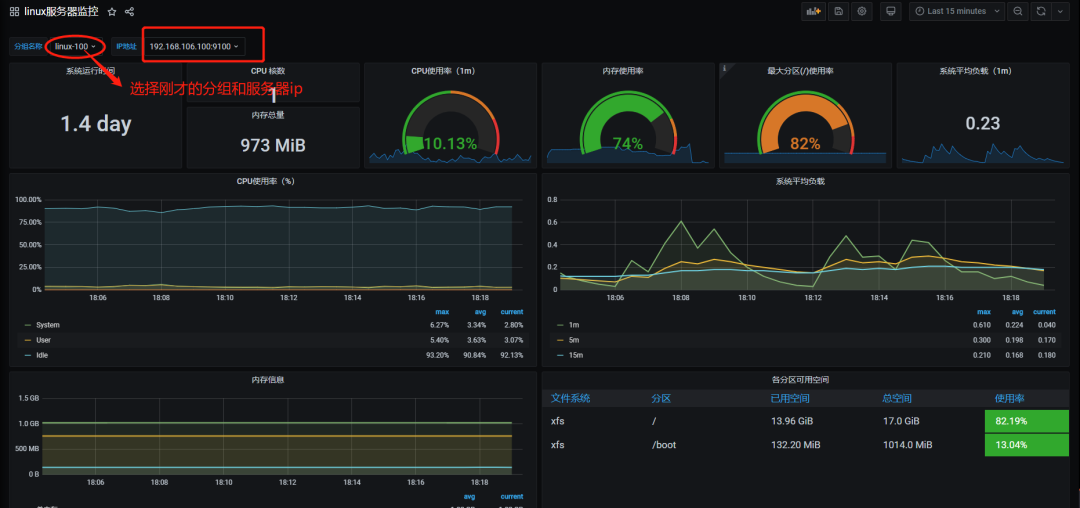This screenshot has width=1080, height=508.
Task: Click the Add panel icon
Action: pyautogui.click(x=814, y=11)
